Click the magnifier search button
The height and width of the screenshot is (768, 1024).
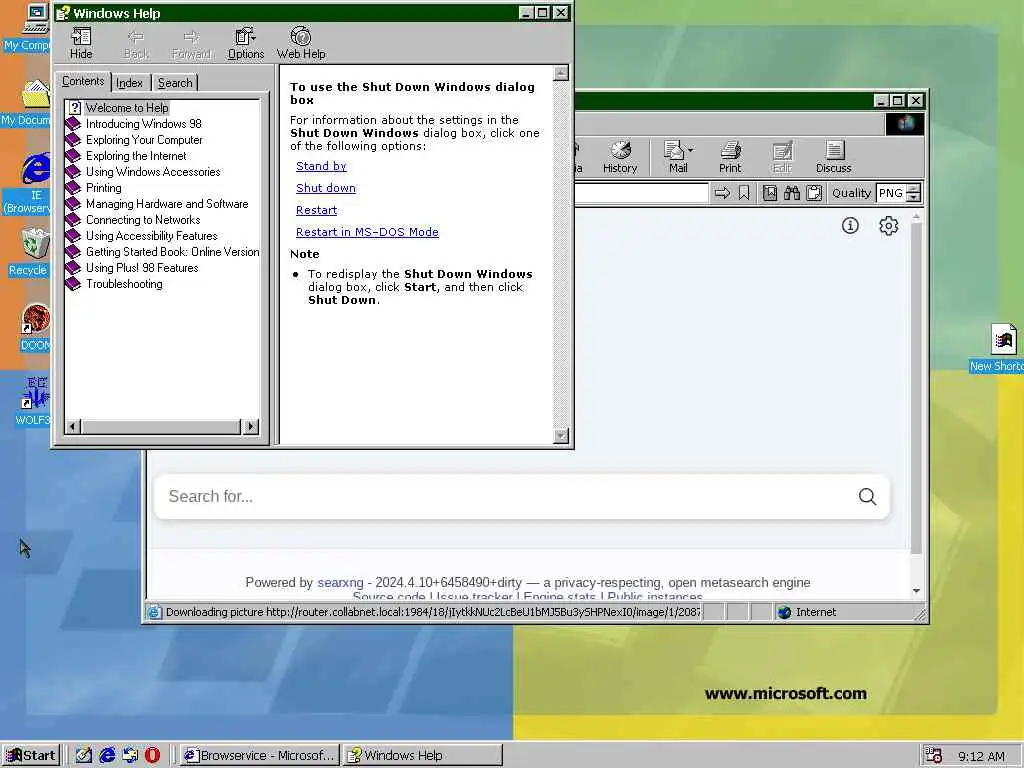pyautogui.click(x=867, y=496)
